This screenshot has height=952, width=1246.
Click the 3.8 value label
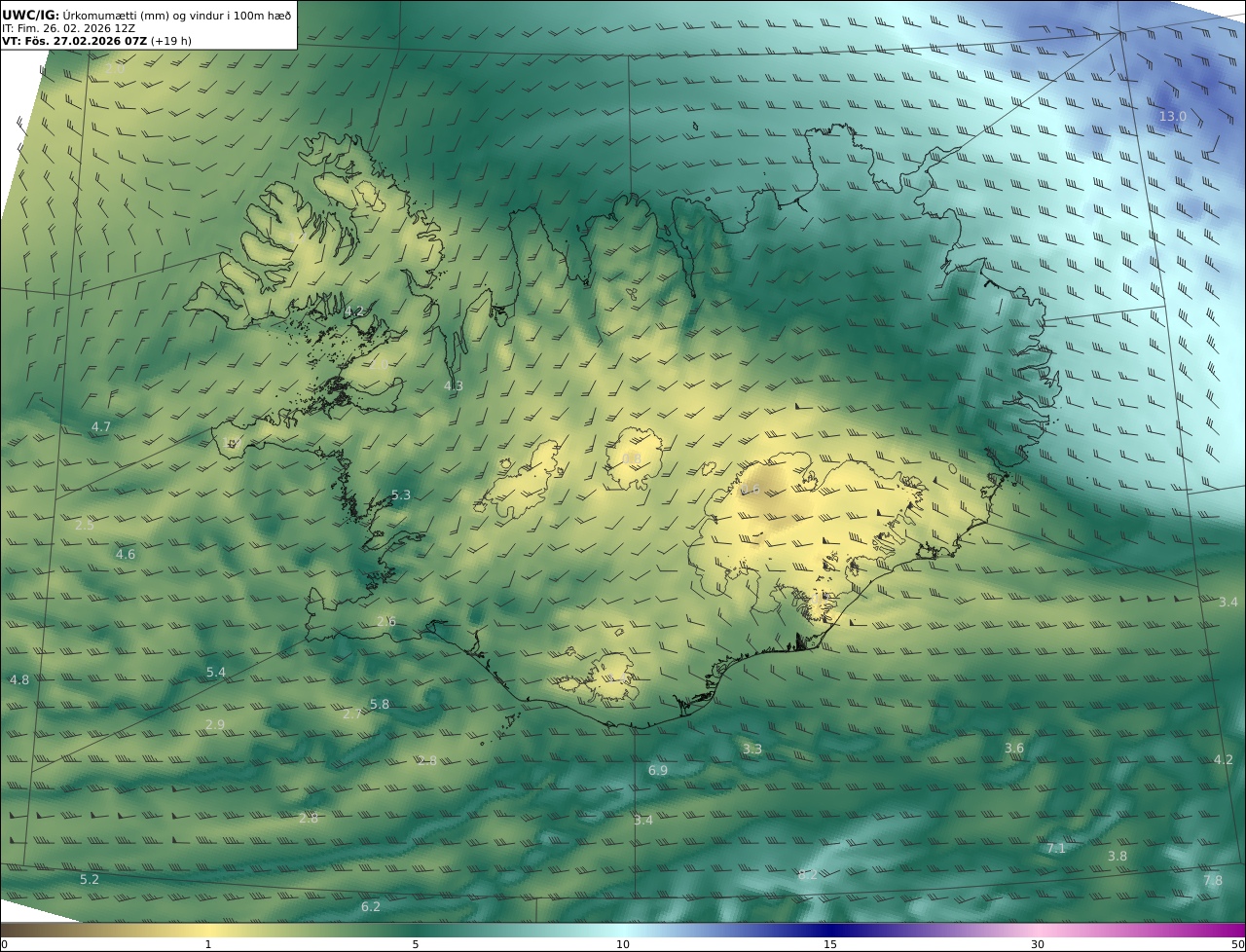(1118, 857)
